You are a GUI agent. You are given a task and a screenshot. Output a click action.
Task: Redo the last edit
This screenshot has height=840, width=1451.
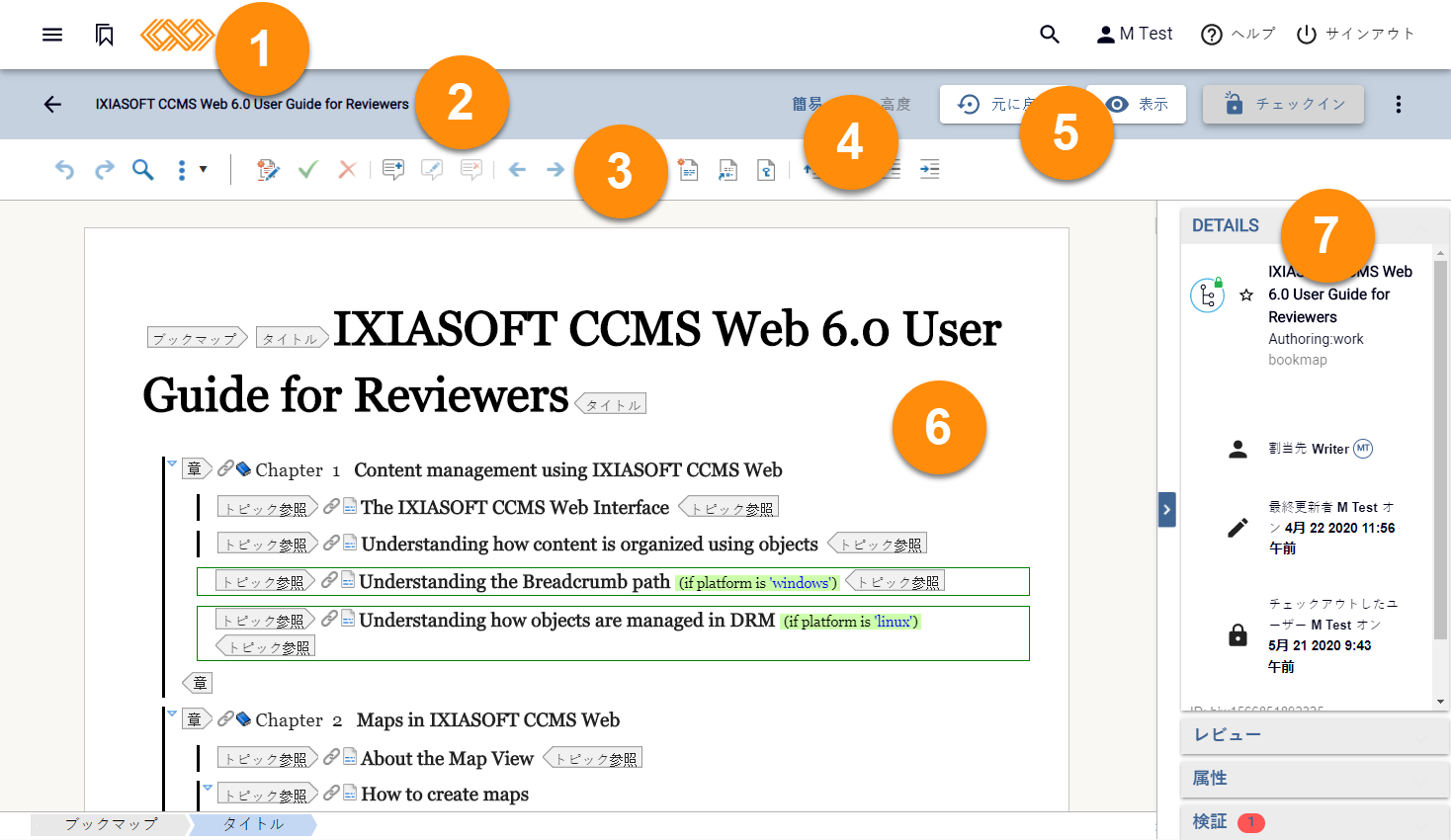[104, 170]
